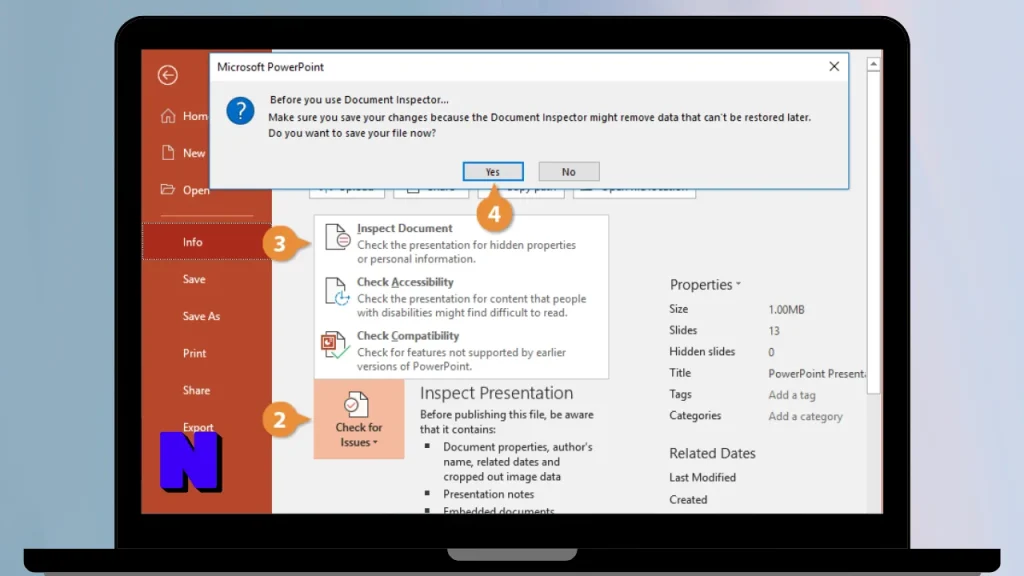Click the Related Dates heading

(712, 453)
